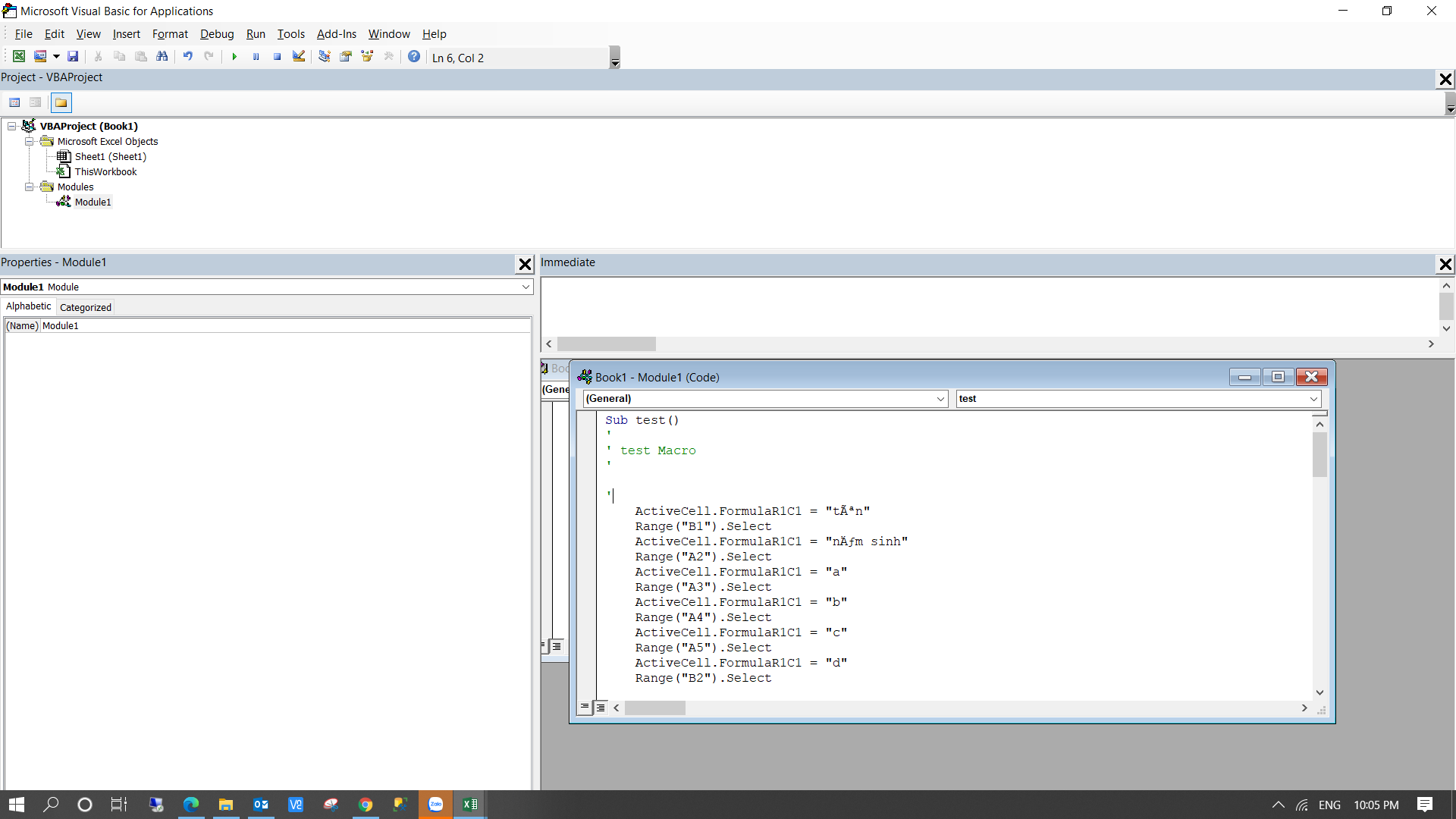Open Windows Search from the taskbar
The height and width of the screenshot is (819, 1456).
(x=51, y=805)
